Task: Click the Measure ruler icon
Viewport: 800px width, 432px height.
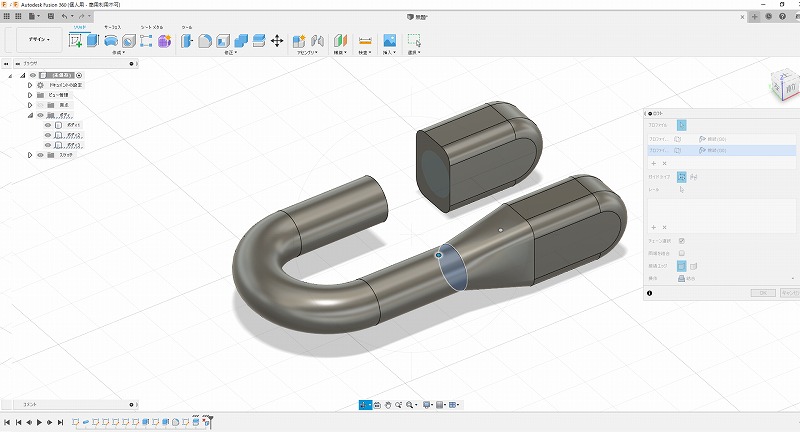Action: tap(365, 41)
